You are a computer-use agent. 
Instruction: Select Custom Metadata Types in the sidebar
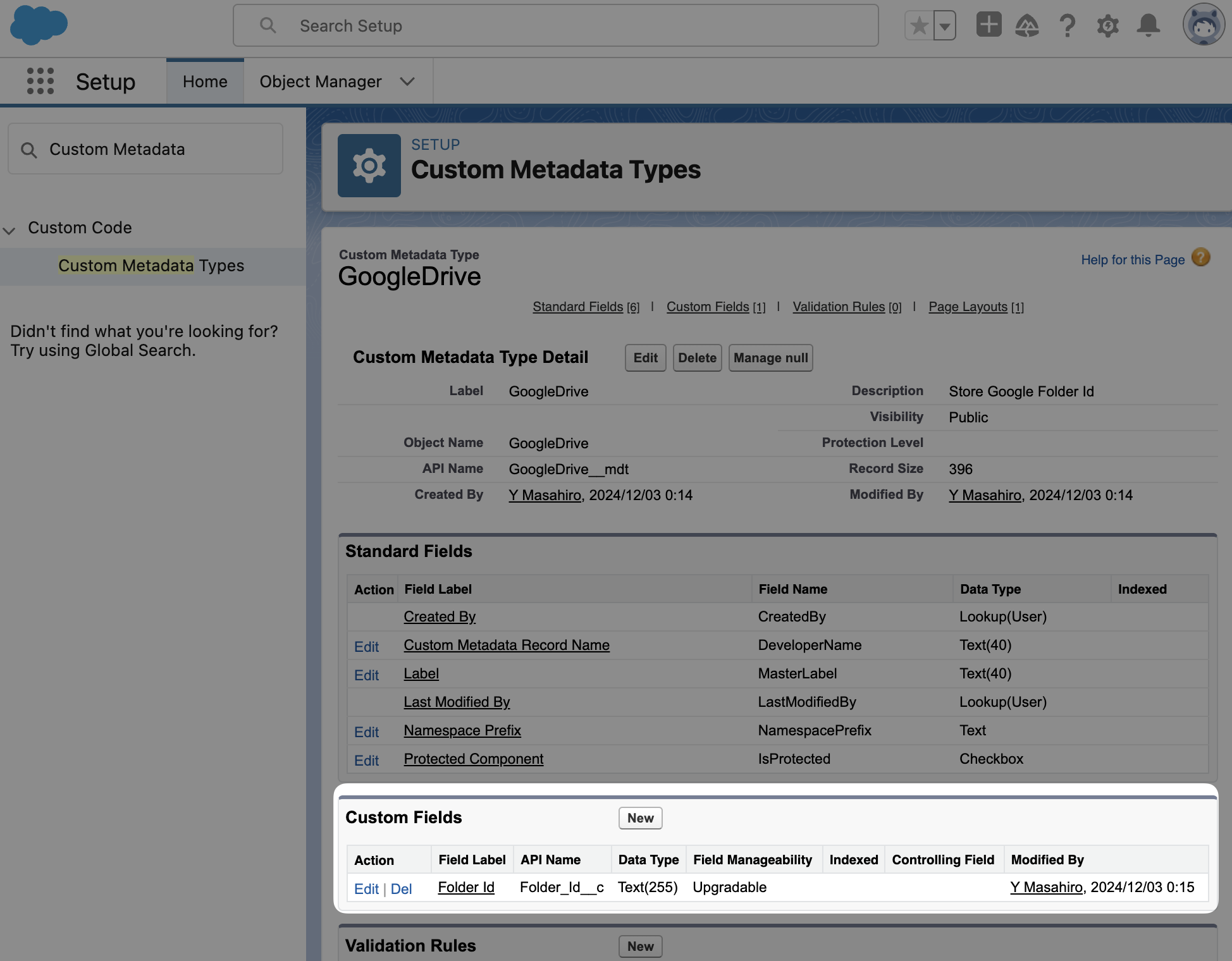[151, 266]
